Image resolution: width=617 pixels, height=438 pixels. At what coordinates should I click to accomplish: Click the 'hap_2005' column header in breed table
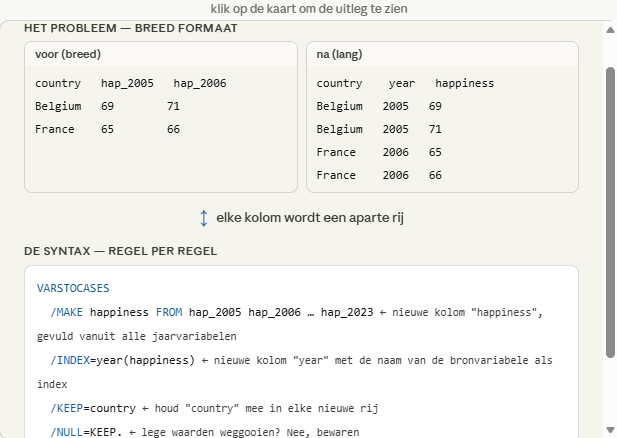[127, 83]
